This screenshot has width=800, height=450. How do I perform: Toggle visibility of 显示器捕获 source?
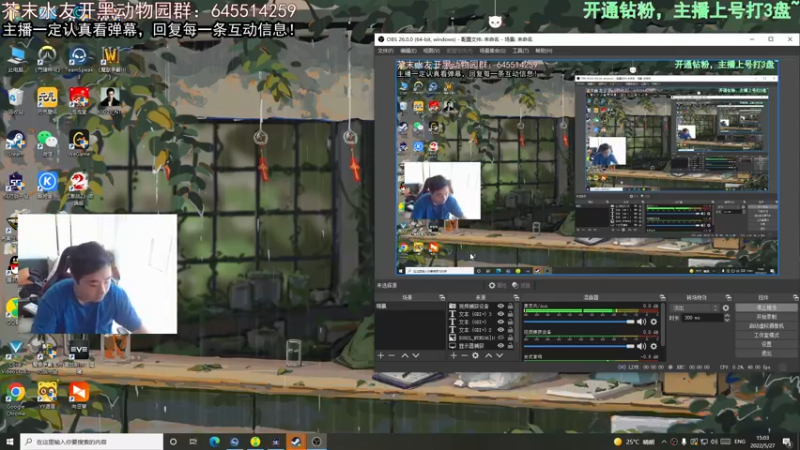(x=501, y=345)
